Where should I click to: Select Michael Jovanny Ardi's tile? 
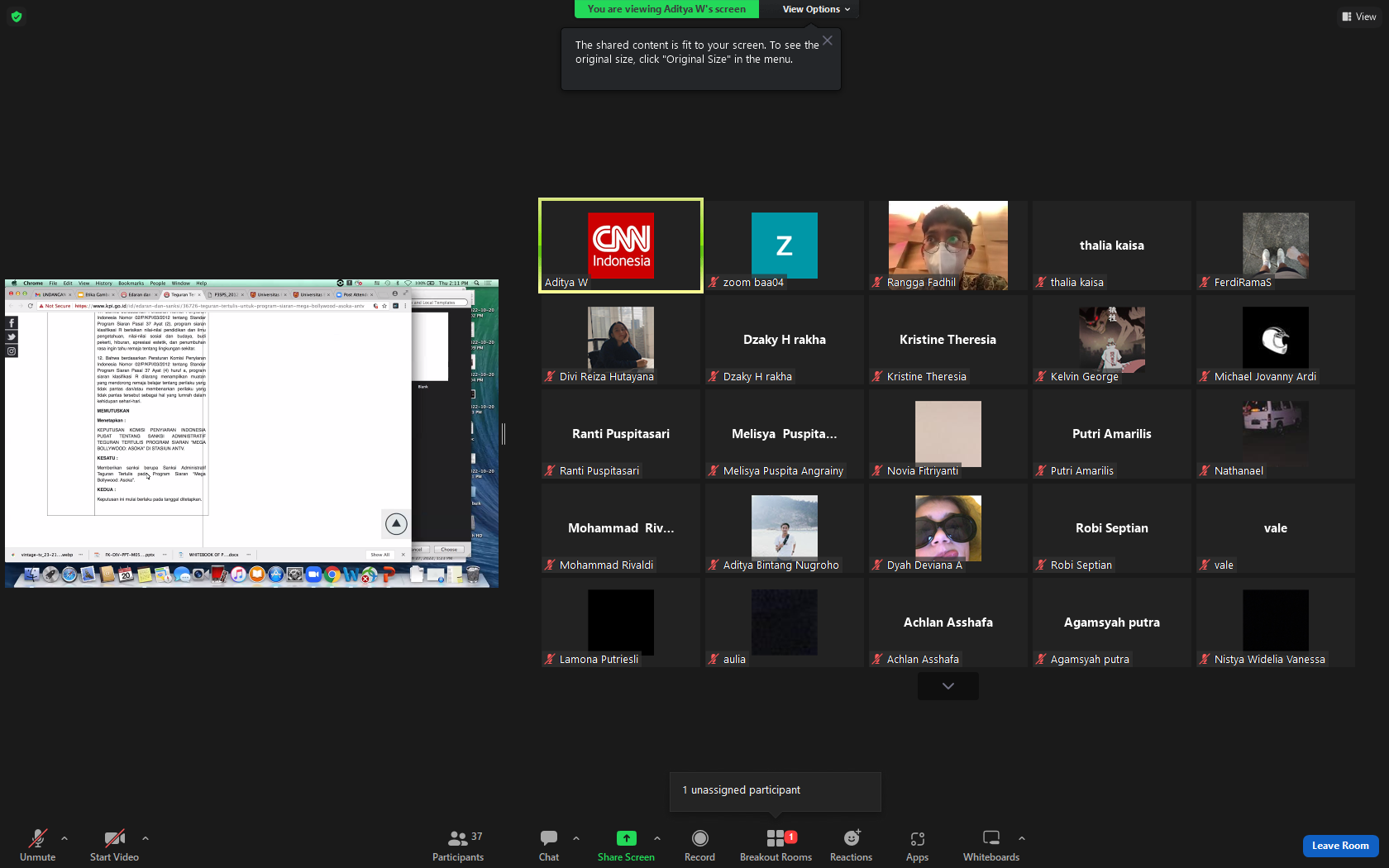point(1276,340)
